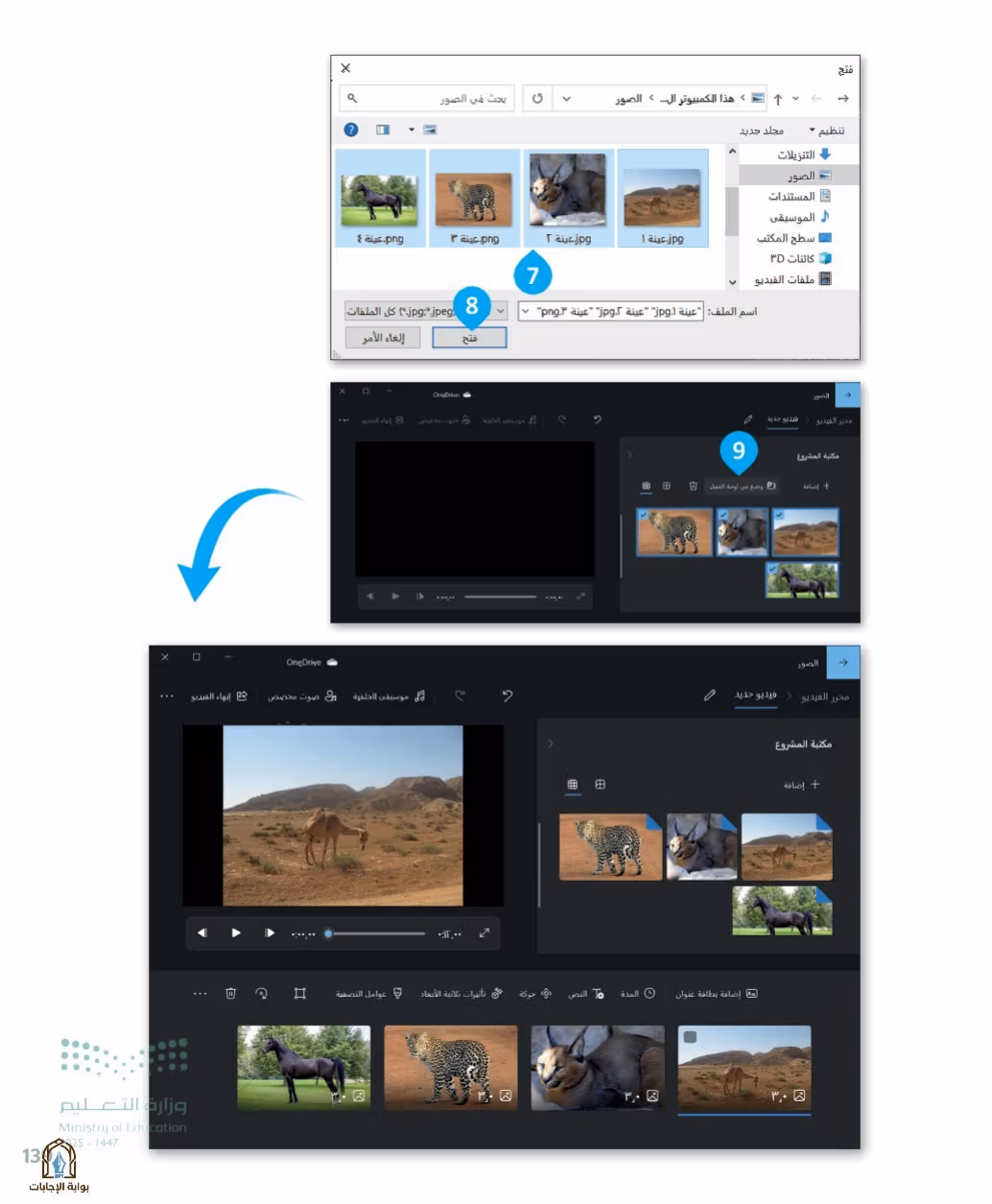Click the إلغاء الأمر (Cancel) button

383,338
